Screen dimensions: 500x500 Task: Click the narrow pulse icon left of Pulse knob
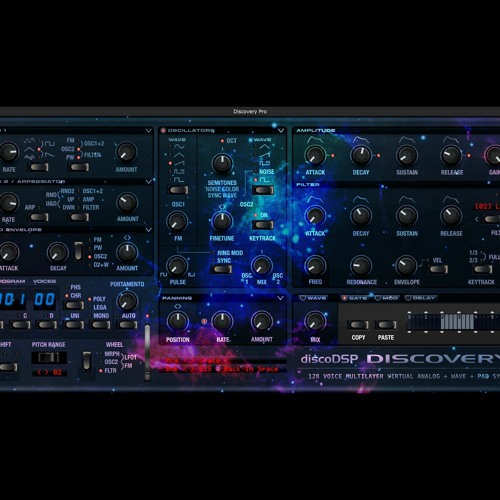163,275
